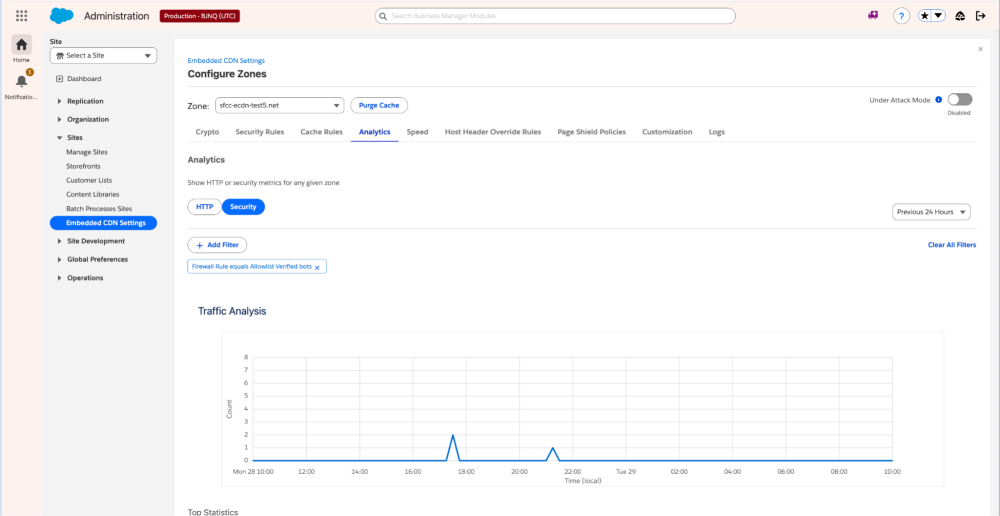Click the Configure Zones title
The width and height of the screenshot is (1000, 516).
pos(227,74)
